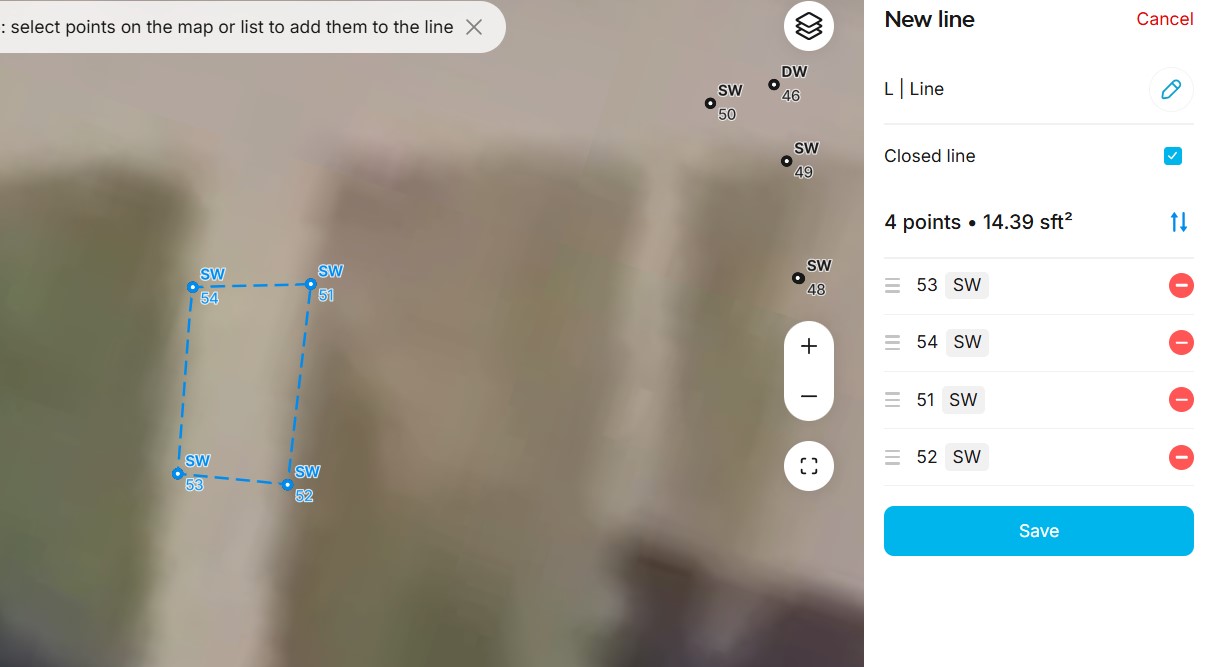1206x667 pixels.
Task: Remove point 54 from the line
Action: [x=1181, y=343]
